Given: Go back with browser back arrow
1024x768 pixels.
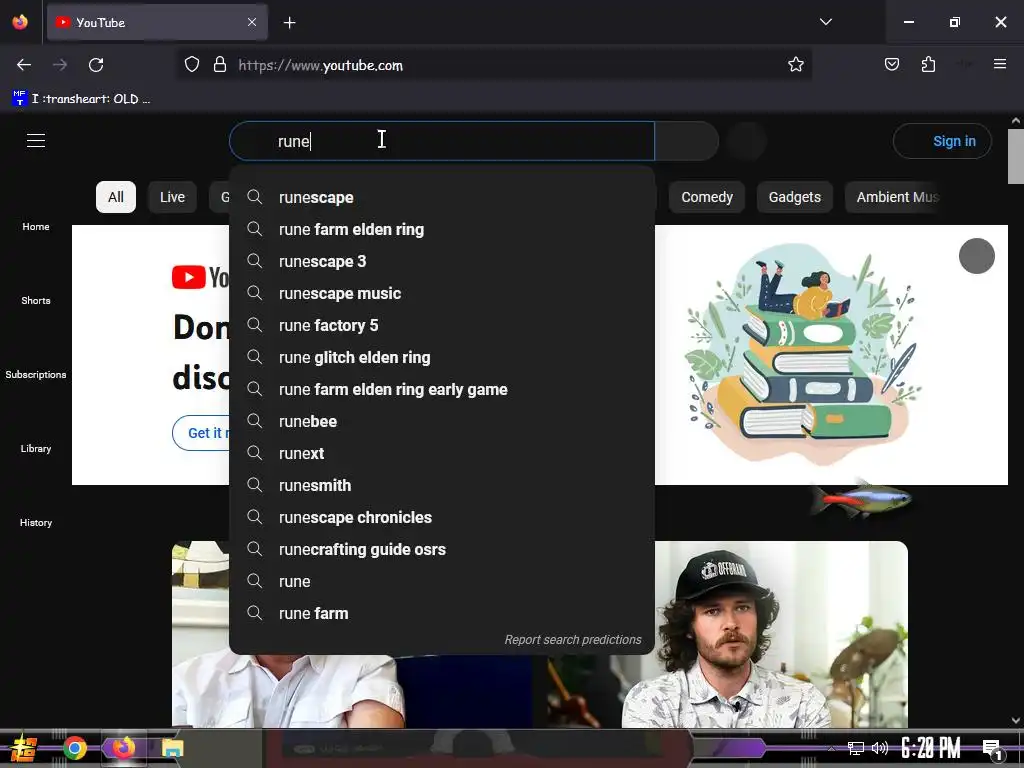Looking at the screenshot, I should coord(24,65).
